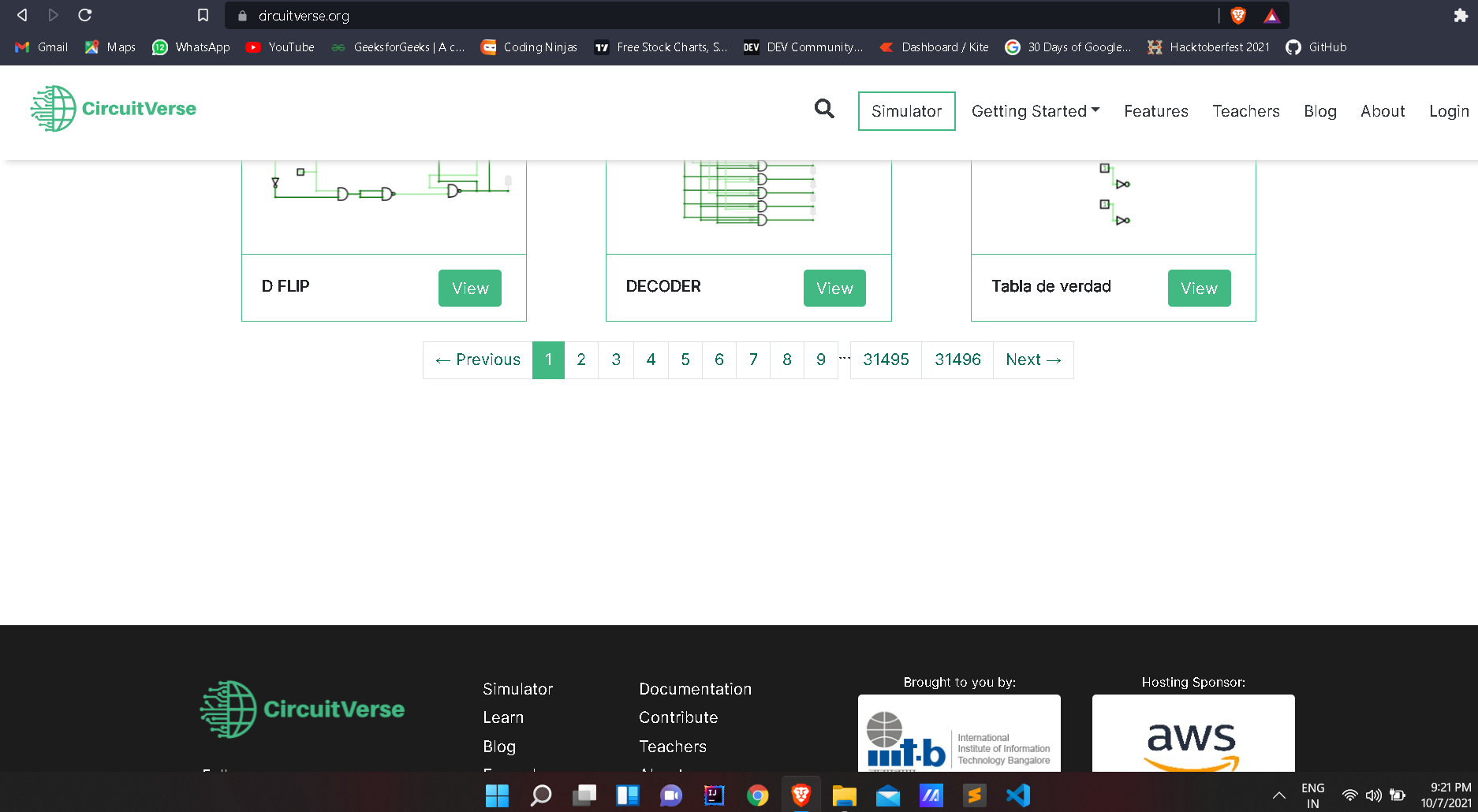Launch Visual Studio Code from the taskbar
The image size is (1478, 812).
(x=1017, y=795)
